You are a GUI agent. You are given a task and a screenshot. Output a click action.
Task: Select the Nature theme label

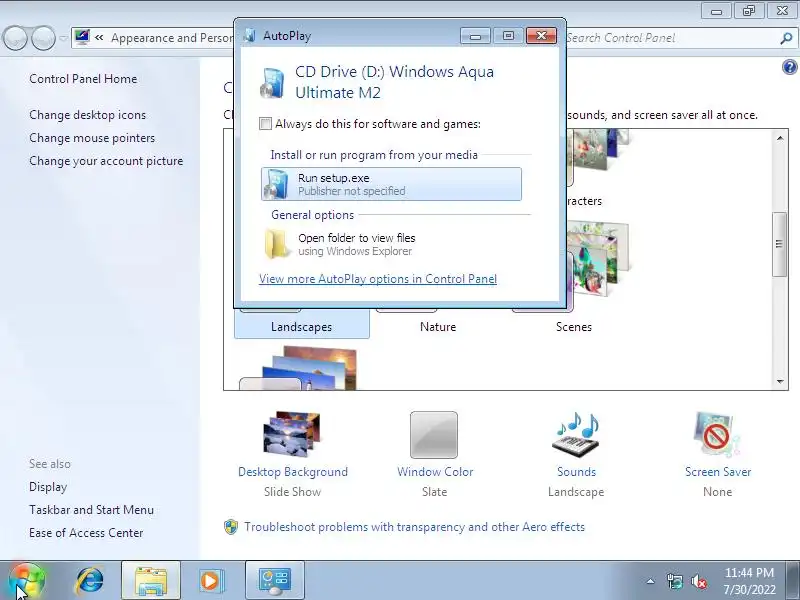click(438, 327)
